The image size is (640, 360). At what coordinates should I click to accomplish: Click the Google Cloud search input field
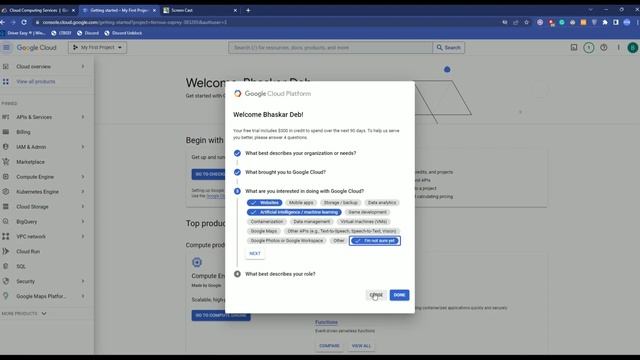(331, 48)
